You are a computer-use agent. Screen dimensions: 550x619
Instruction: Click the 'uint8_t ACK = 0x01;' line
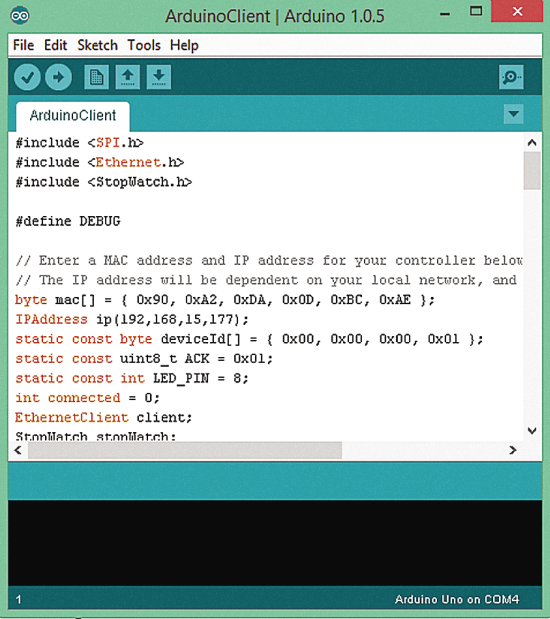point(144,359)
